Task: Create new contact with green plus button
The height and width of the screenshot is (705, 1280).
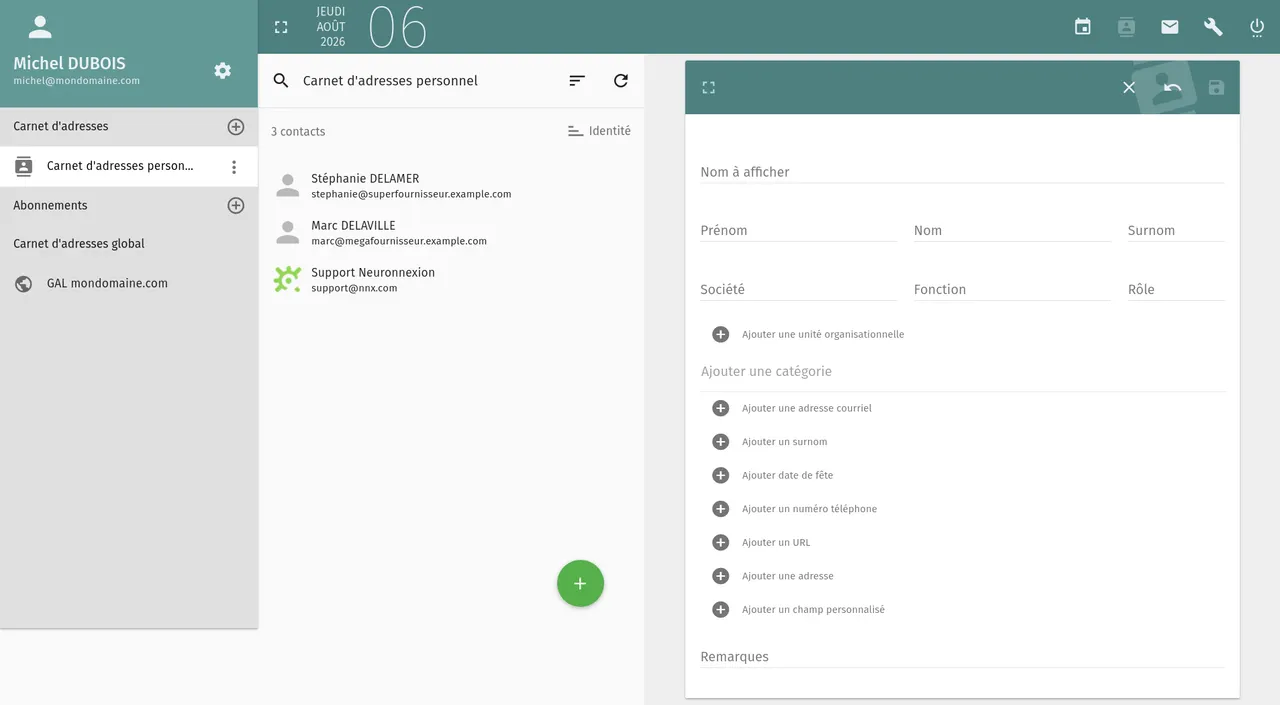Action: [580, 584]
